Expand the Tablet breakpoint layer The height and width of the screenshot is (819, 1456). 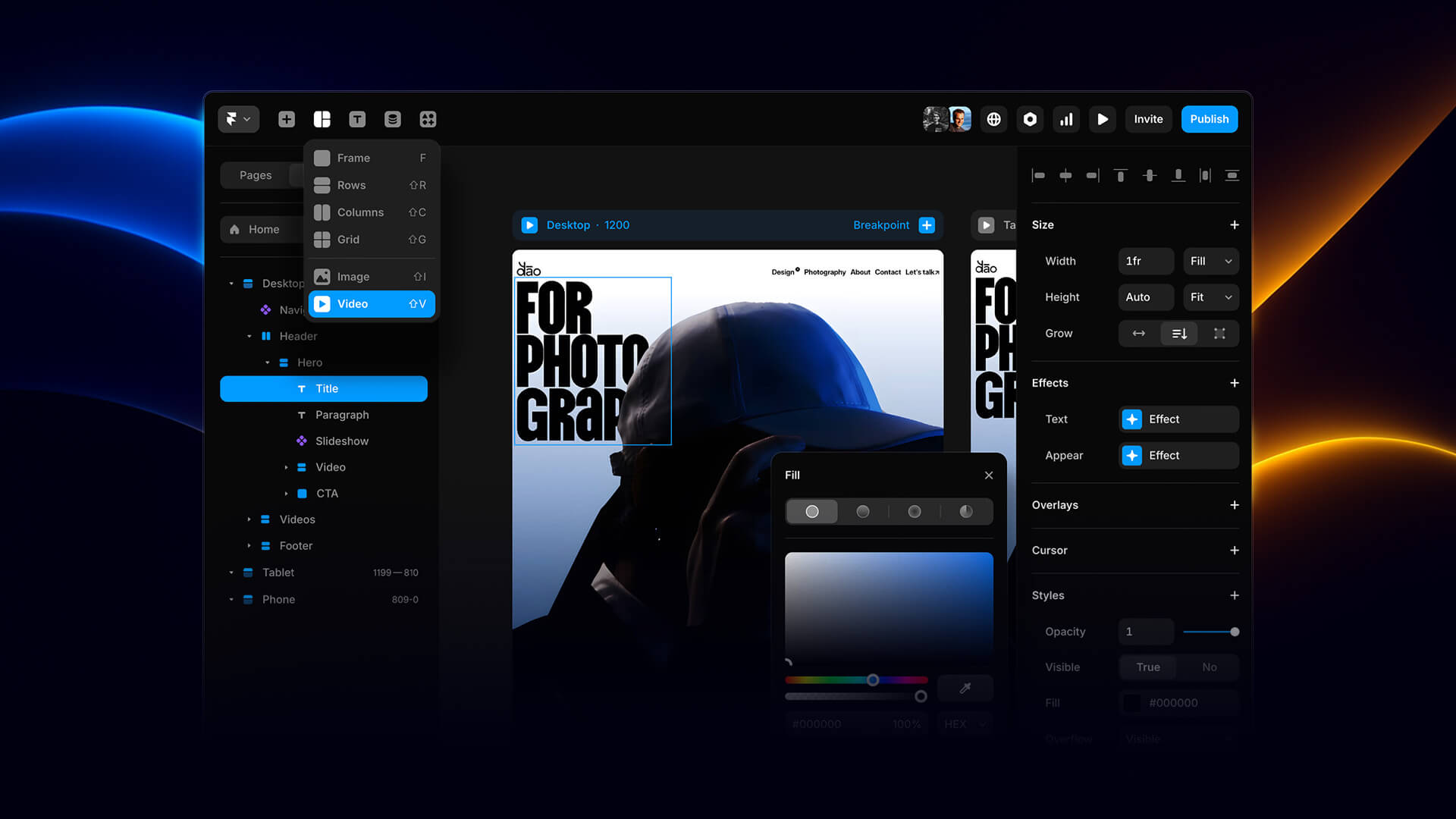click(231, 573)
